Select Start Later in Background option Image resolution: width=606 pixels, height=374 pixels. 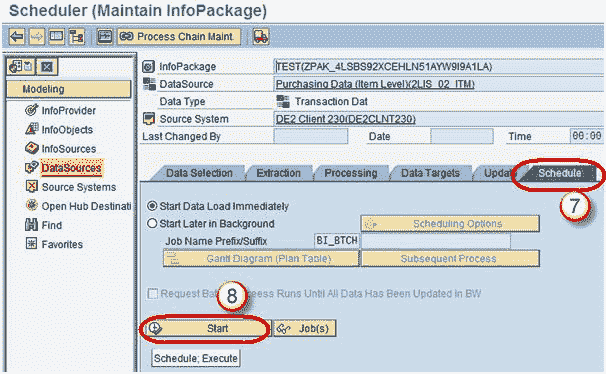pos(152,223)
